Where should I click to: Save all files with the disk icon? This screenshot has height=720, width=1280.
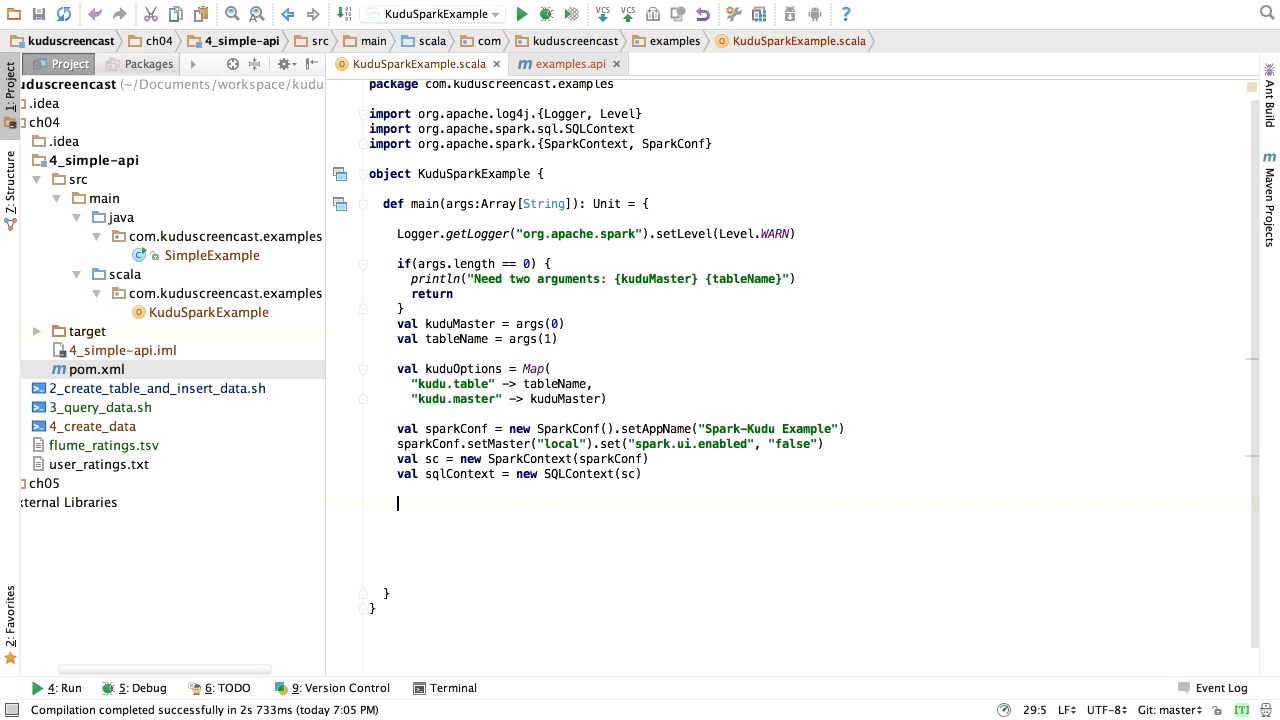pyautogui.click(x=39, y=14)
